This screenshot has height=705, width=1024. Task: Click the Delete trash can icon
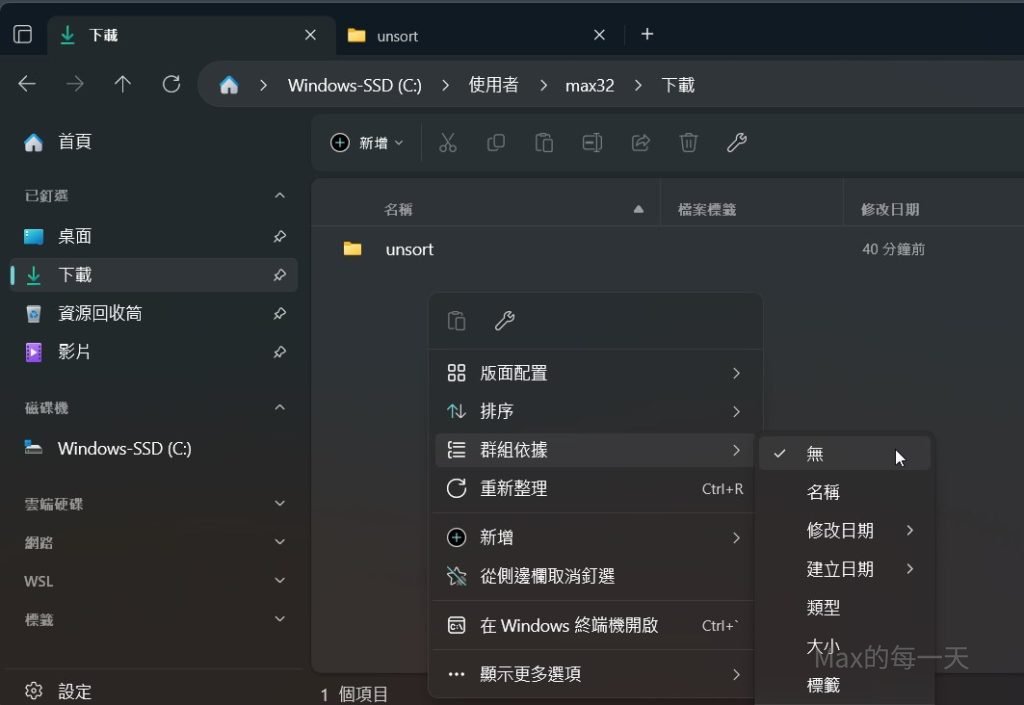tap(688, 143)
